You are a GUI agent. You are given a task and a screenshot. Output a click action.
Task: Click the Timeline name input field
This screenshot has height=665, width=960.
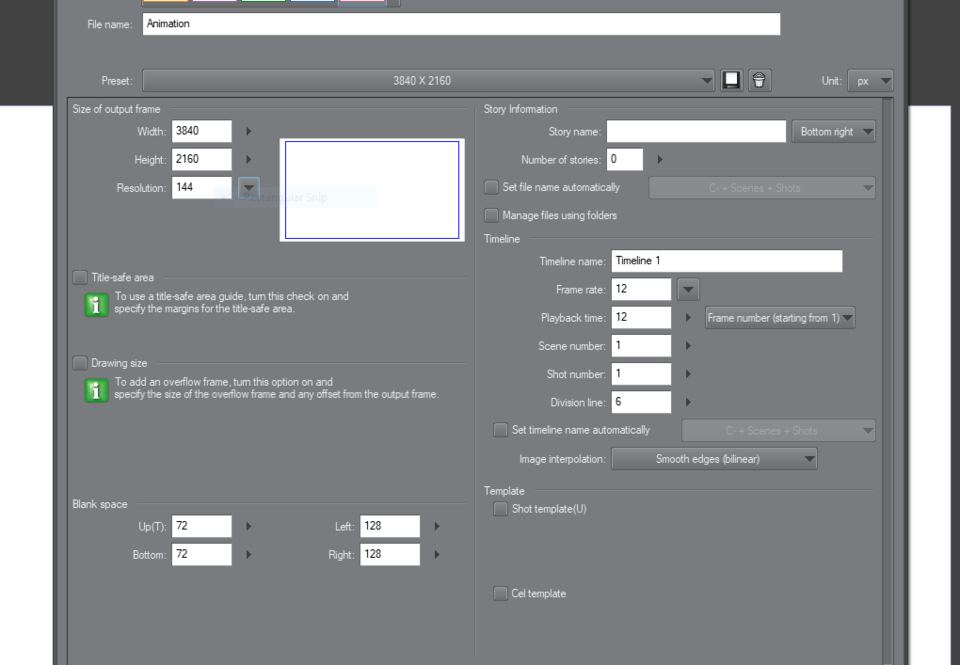[x=726, y=261]
